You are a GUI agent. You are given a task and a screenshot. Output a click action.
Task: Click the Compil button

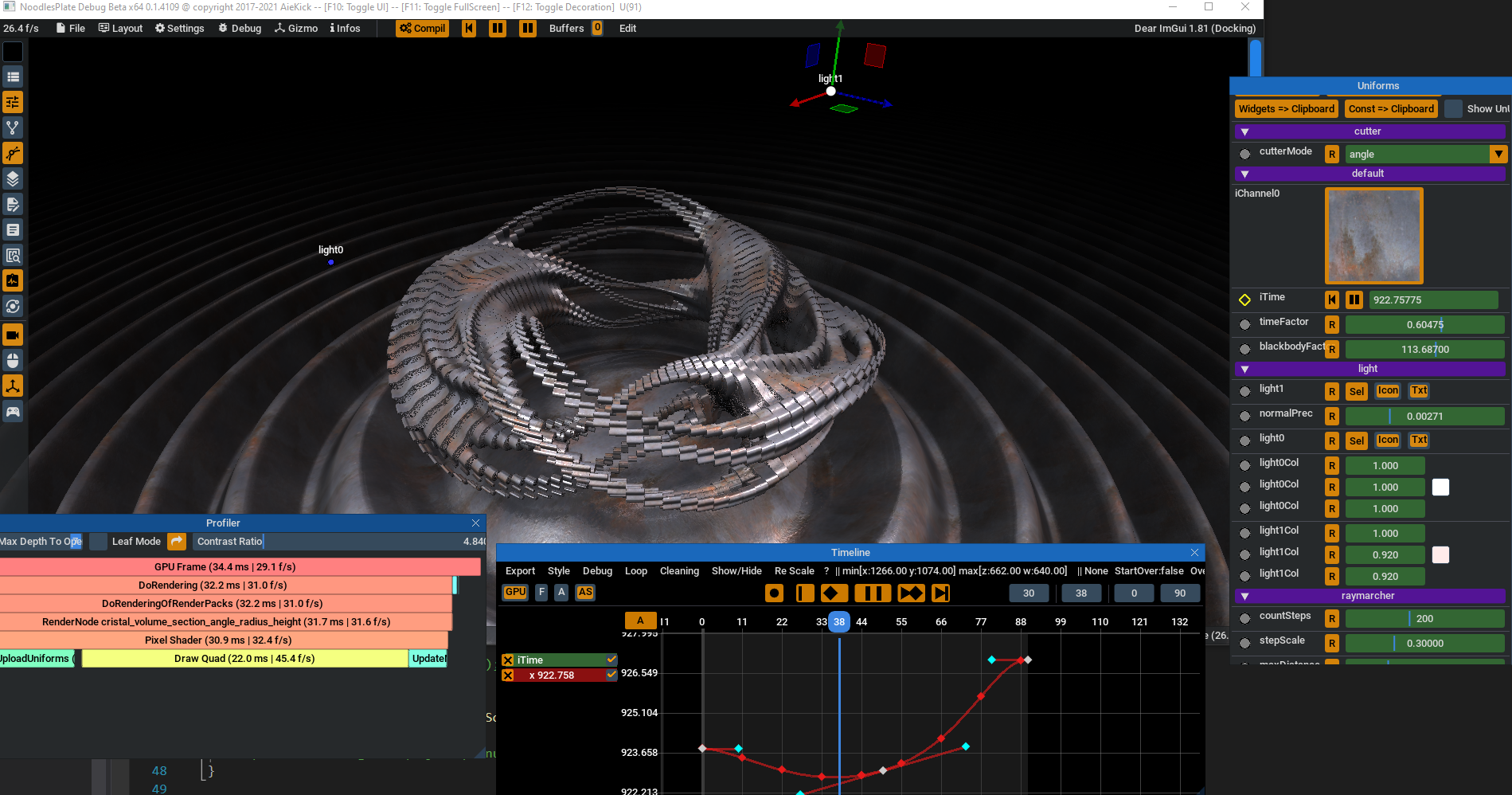pyautogui.click(x=423, y=29)
